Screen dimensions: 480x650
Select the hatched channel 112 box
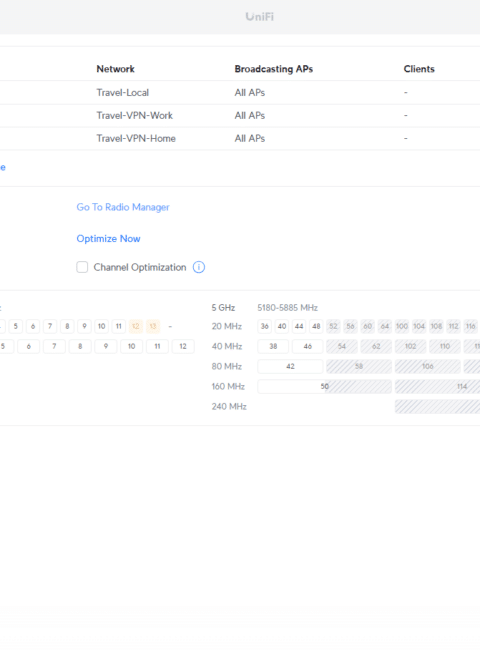pyautogui.click(x=453, y=326)
